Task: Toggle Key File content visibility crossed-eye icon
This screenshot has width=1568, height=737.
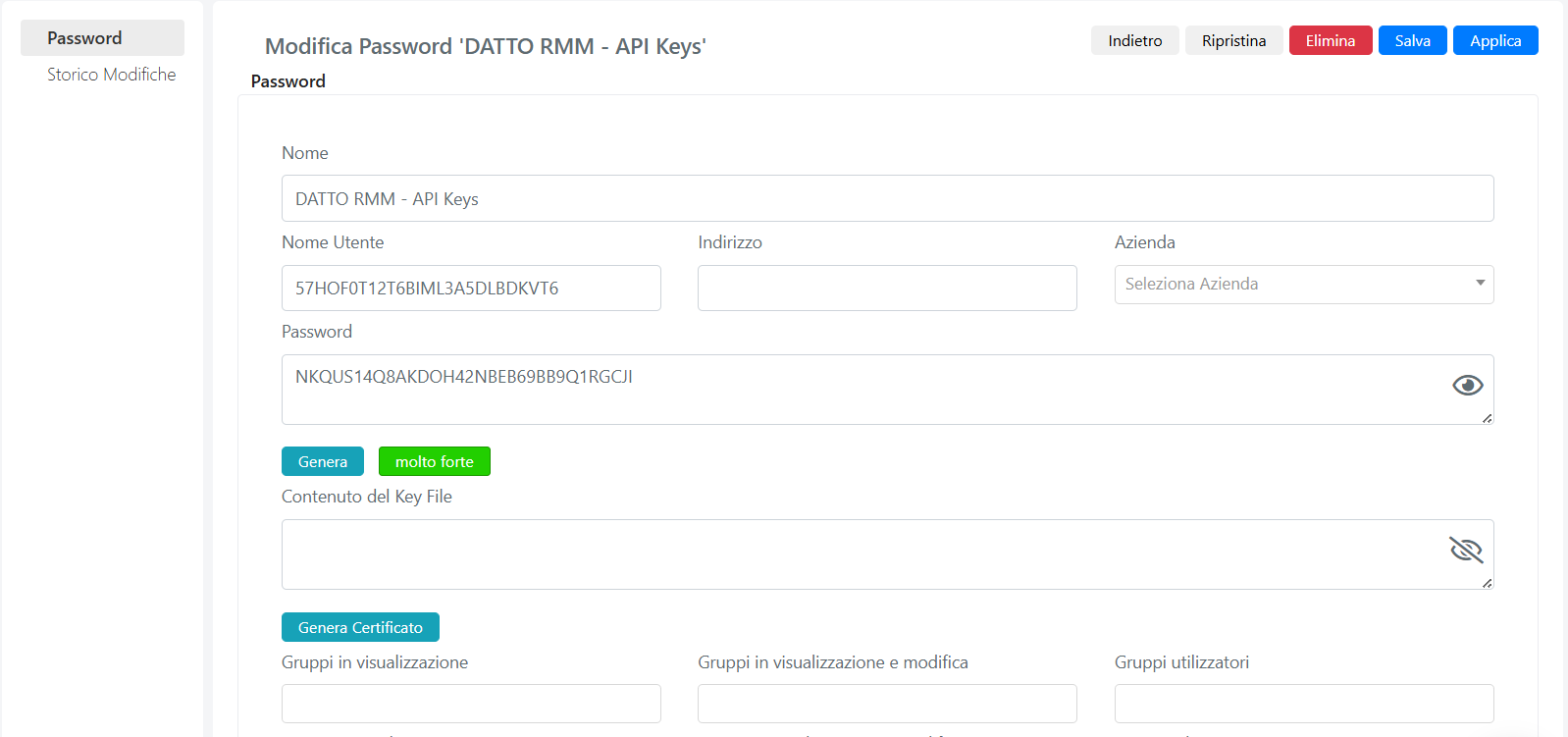Action: tap(1466, 551)
